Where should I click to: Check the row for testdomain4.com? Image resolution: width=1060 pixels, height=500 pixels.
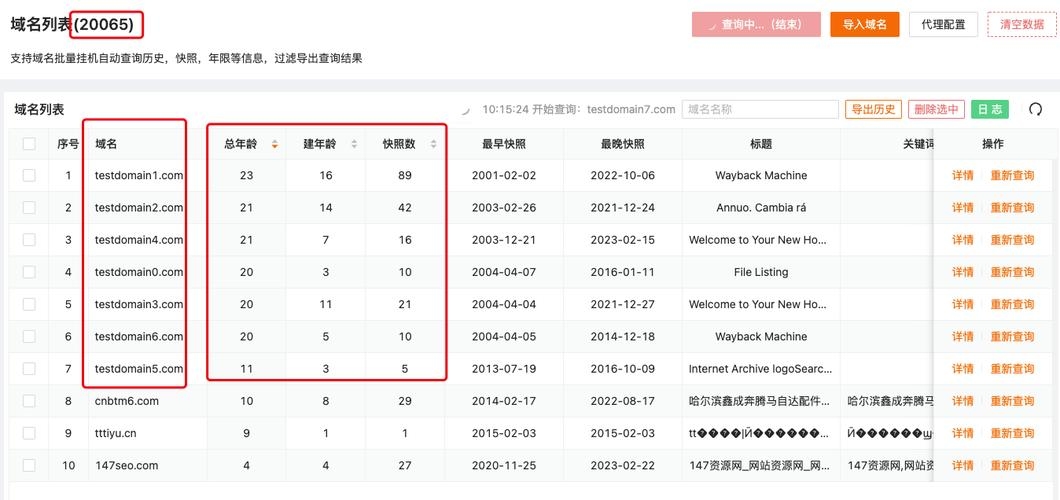[29, 240]
